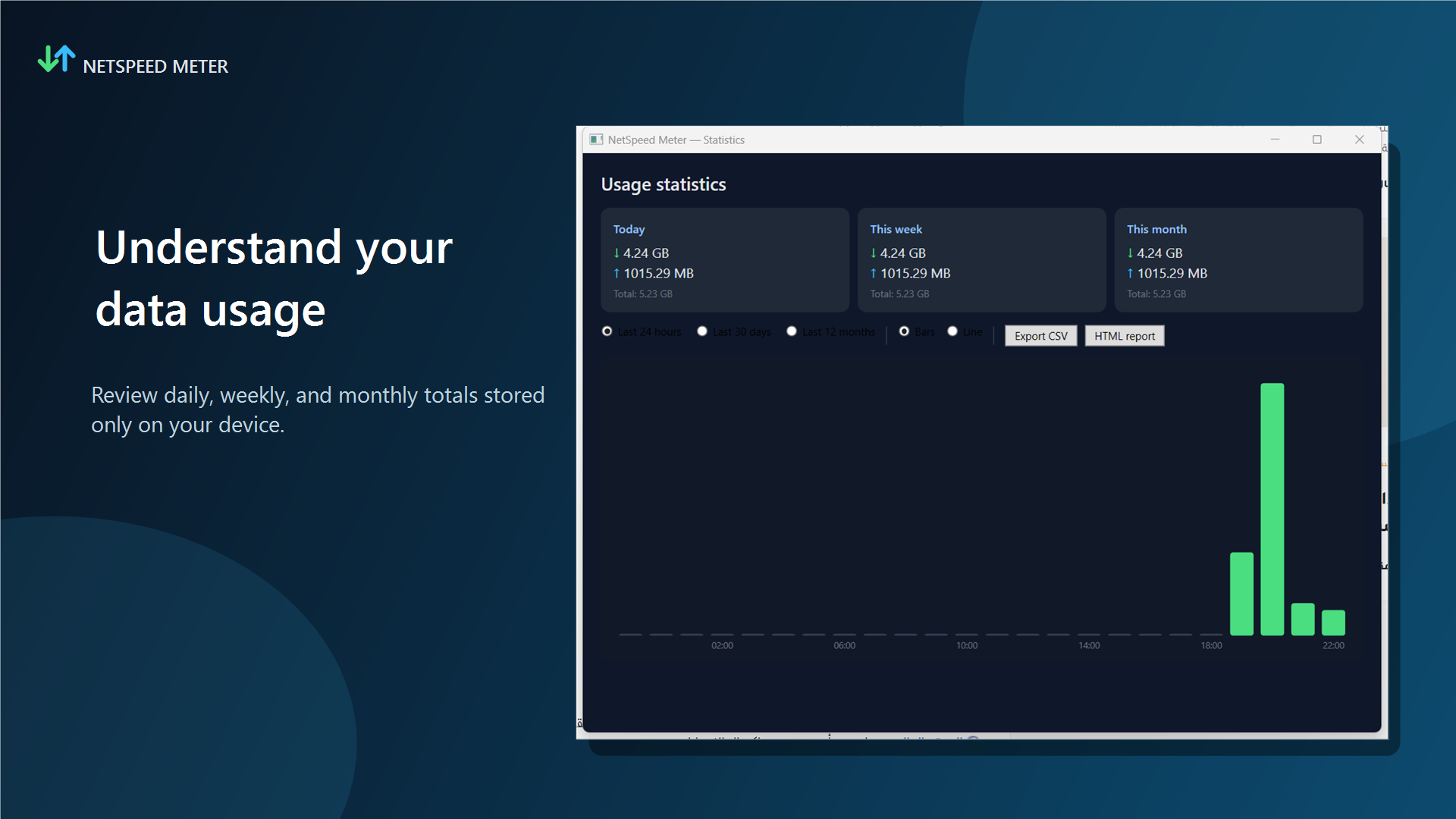Click Total: 5.23 GB in This month card
Image resolution: width=1456 pixels, height=819 pixels.
(1156, 293)
